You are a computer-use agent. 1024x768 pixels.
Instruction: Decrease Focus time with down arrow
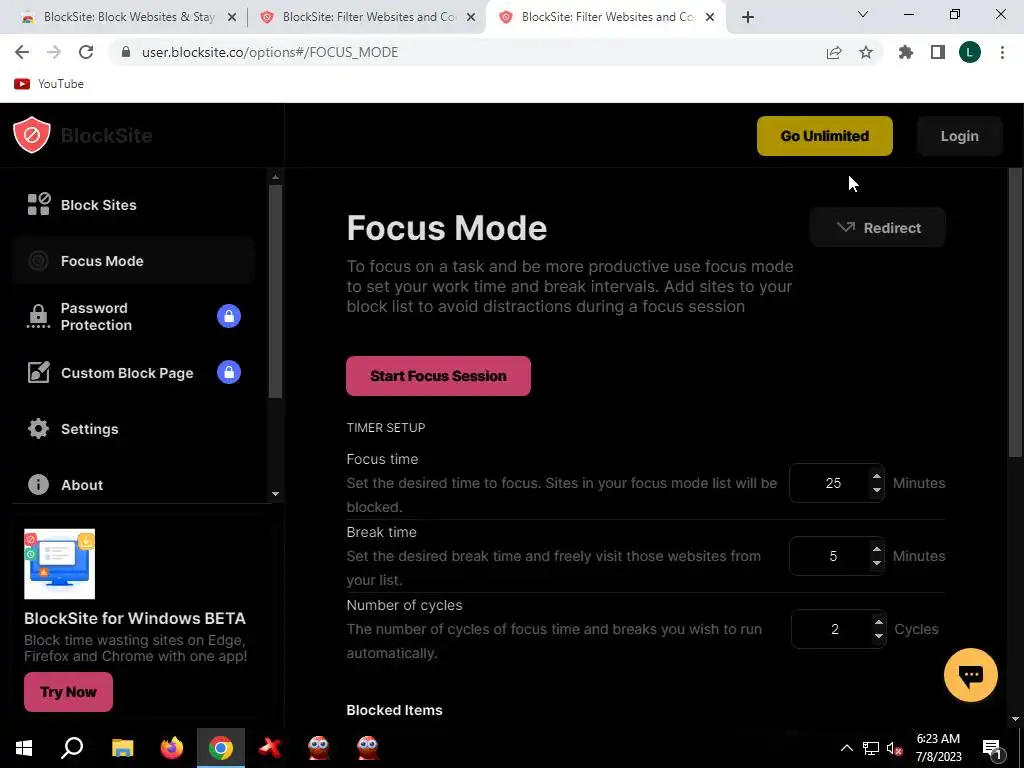tap(876, 490)
